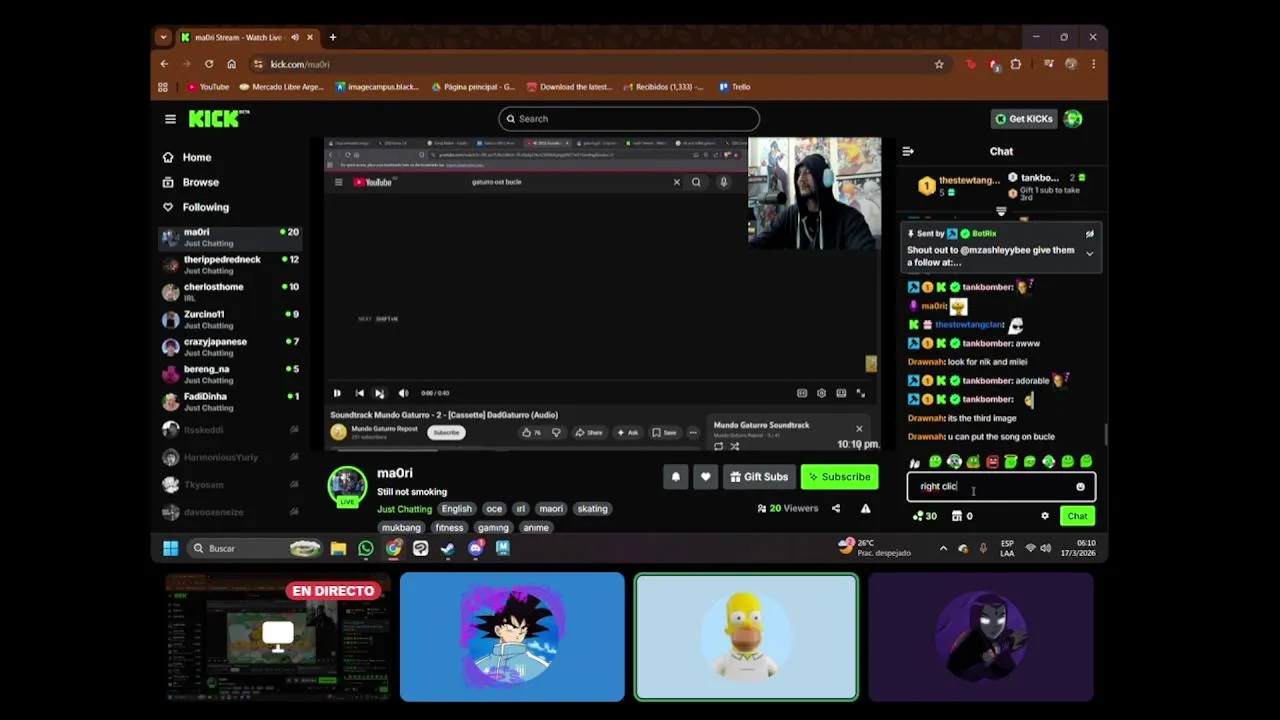Open Following in the sidebar
Screen dimensions: 1280x720
196,207
